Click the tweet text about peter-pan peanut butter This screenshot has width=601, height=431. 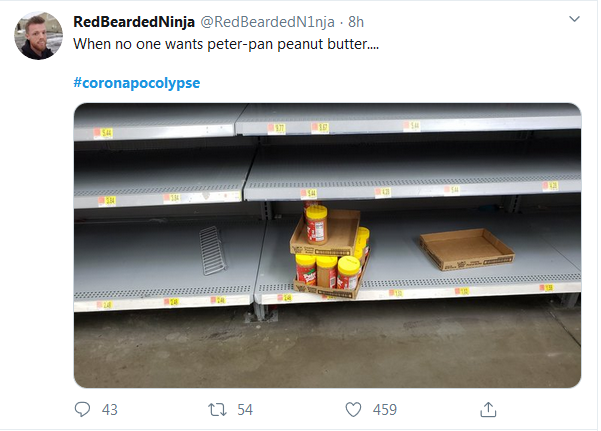[x=226, y=44]
